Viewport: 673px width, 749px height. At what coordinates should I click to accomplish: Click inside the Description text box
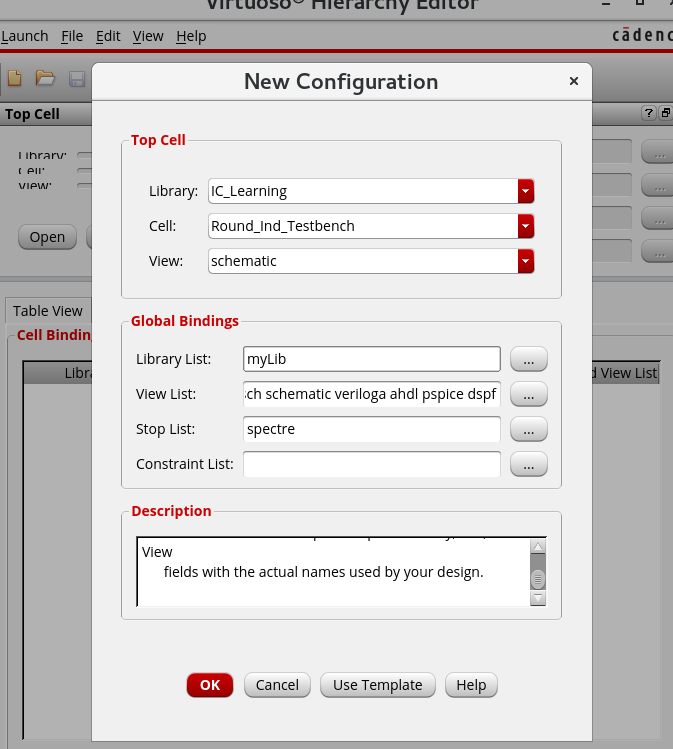pyautogui.click(x=333, y=572)
